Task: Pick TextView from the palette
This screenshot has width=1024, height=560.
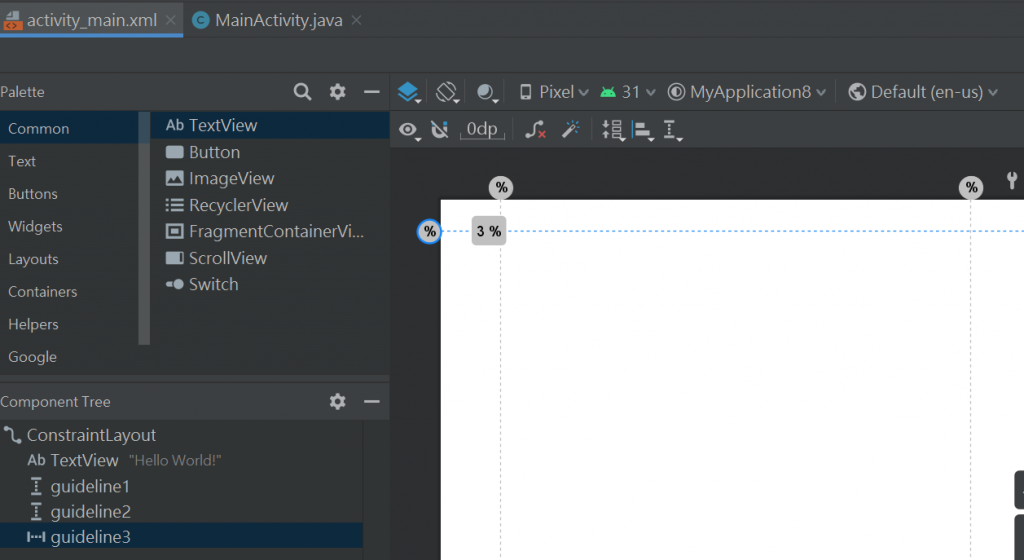Action: tap(270, 125)
